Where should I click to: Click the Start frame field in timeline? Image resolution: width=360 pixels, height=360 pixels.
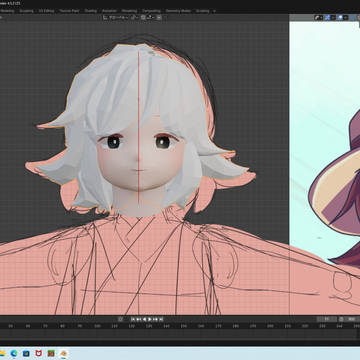click(x=351, y=319)
